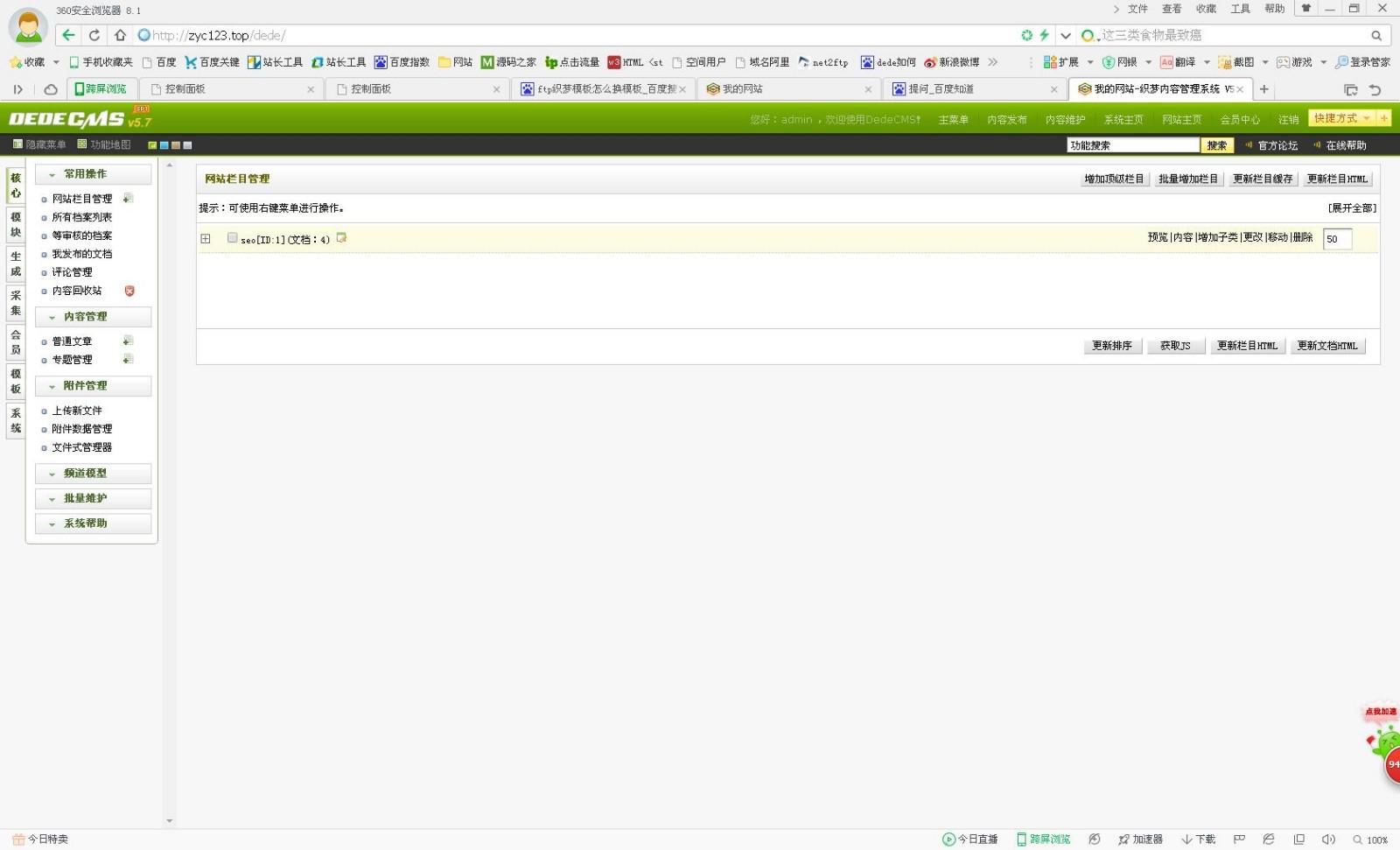Image resolution: width=1400 pixels, height=850 pixels.
Task: Switch to the 会员 side tab
Action: click(16, 342)
